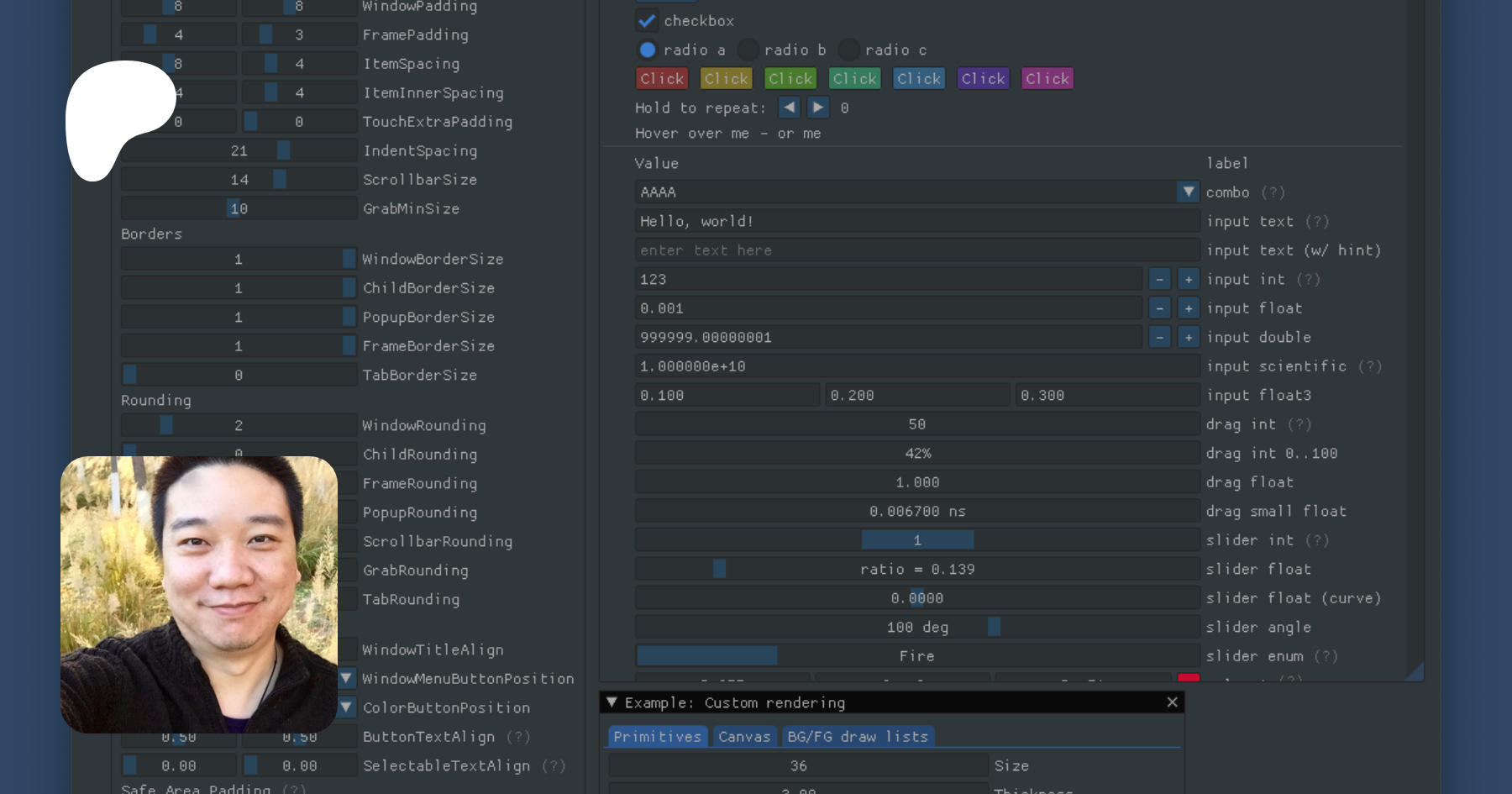This screenshot has height=794, width=1512.
Task: Click the red Click button
Action: coord(662,79)
